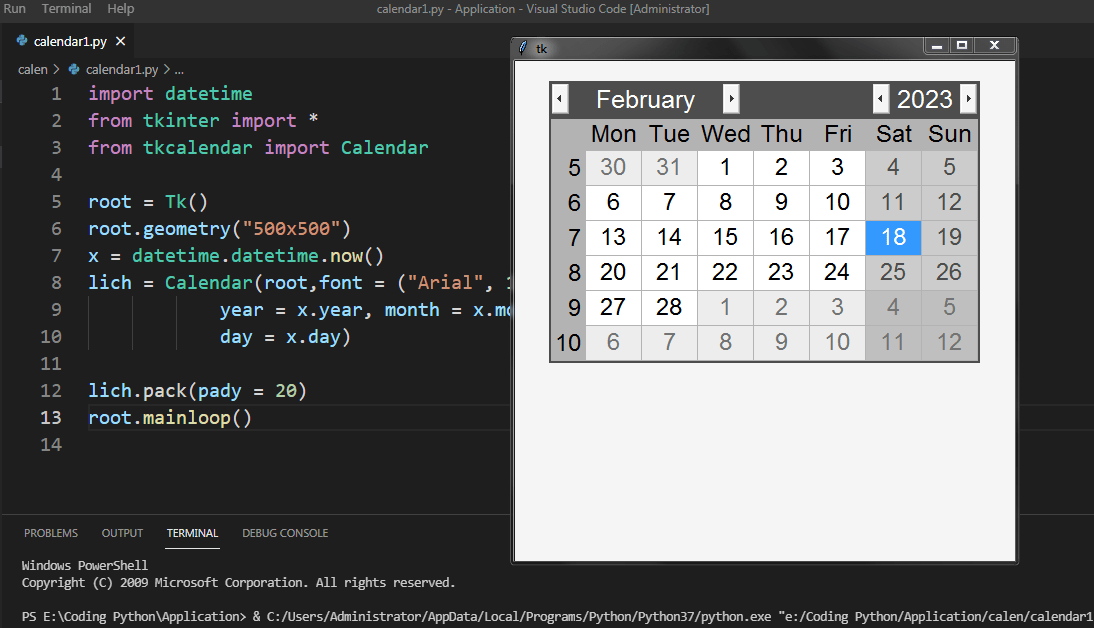
Task: Advance to next year after 2023
Action: pyautogui.click(x=968, y=99)
